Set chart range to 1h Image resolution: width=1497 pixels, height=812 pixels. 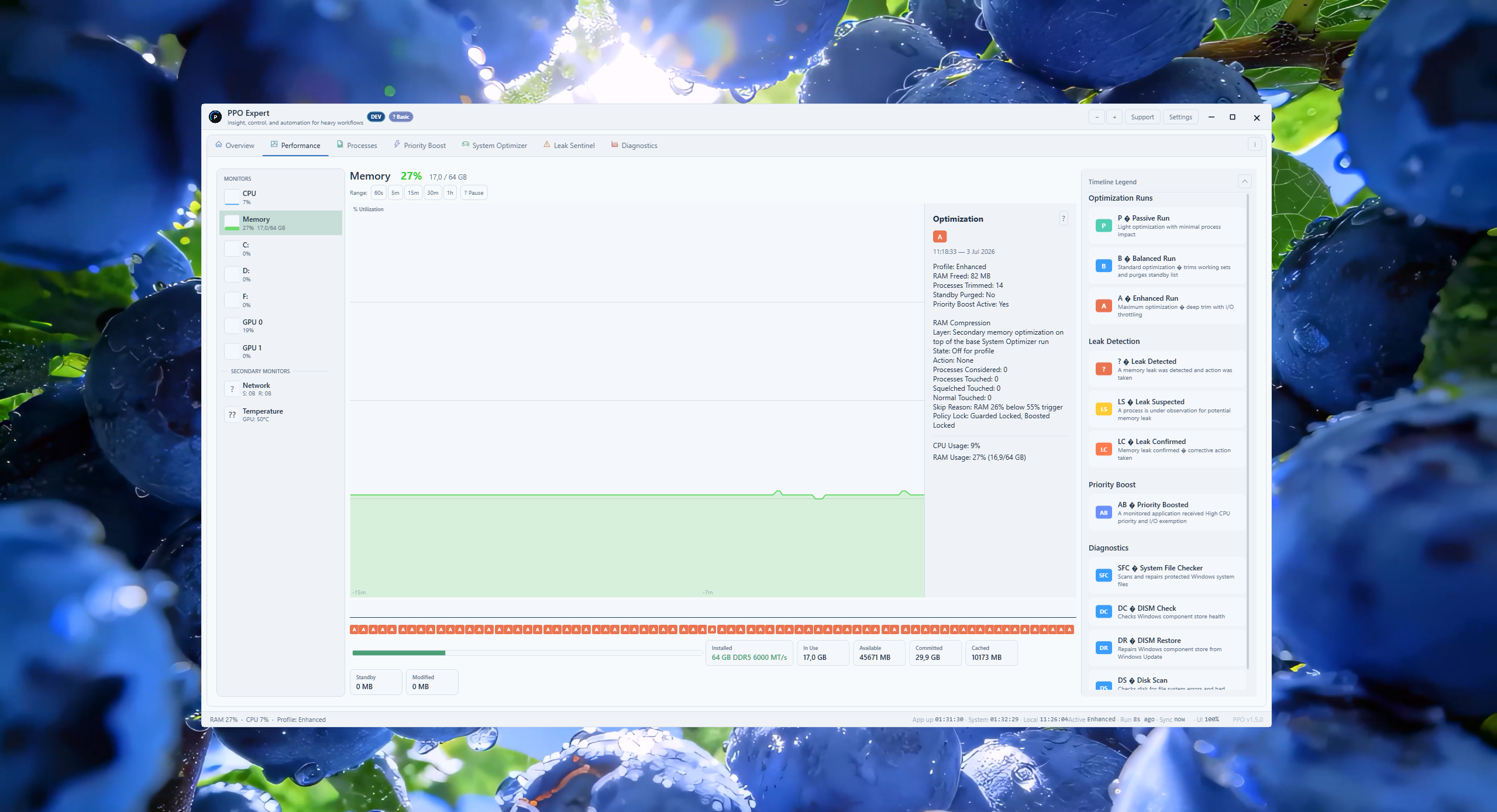[x=450, y=193]
